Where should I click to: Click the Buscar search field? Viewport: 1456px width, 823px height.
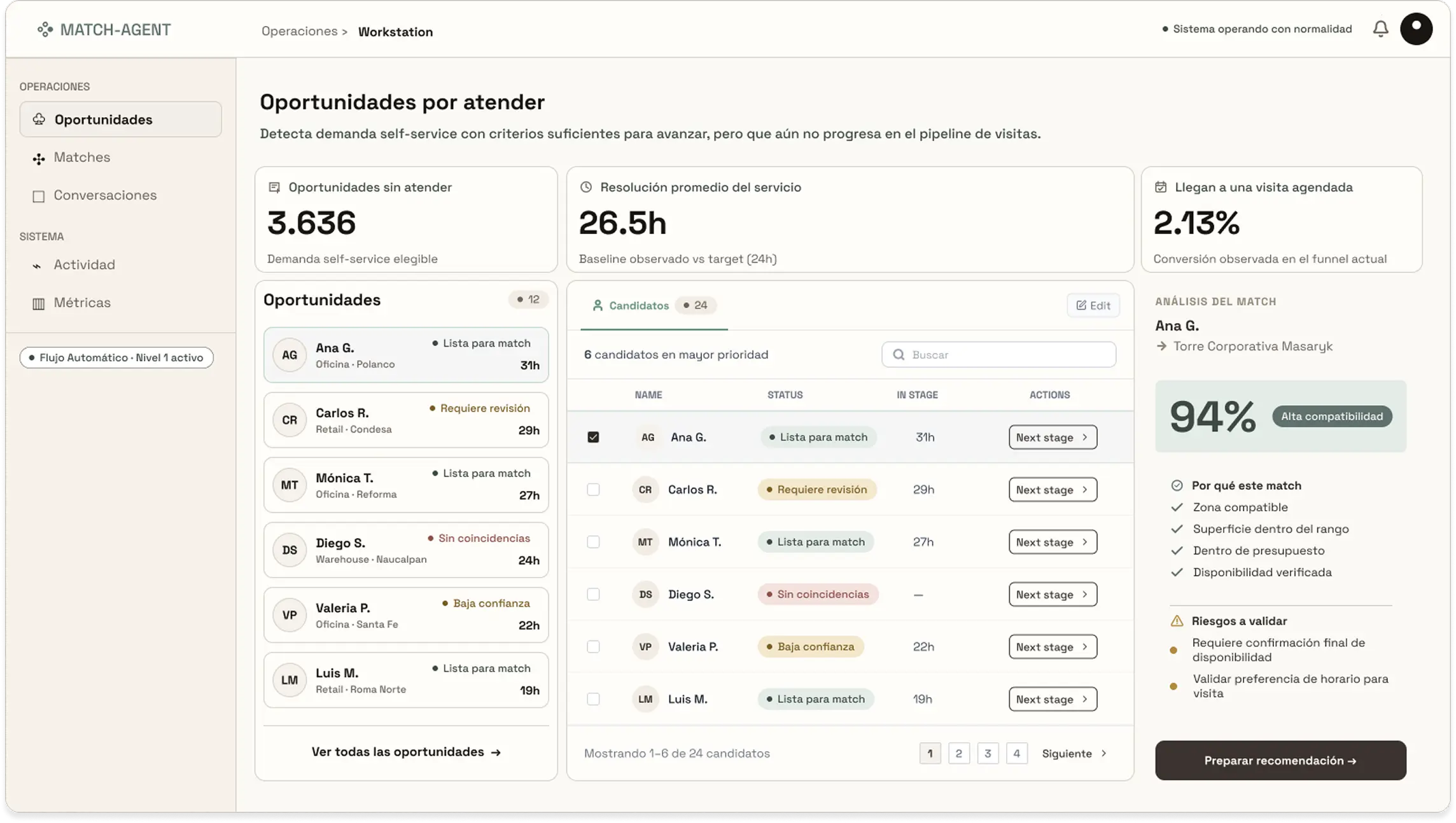[x=998, y=354]
